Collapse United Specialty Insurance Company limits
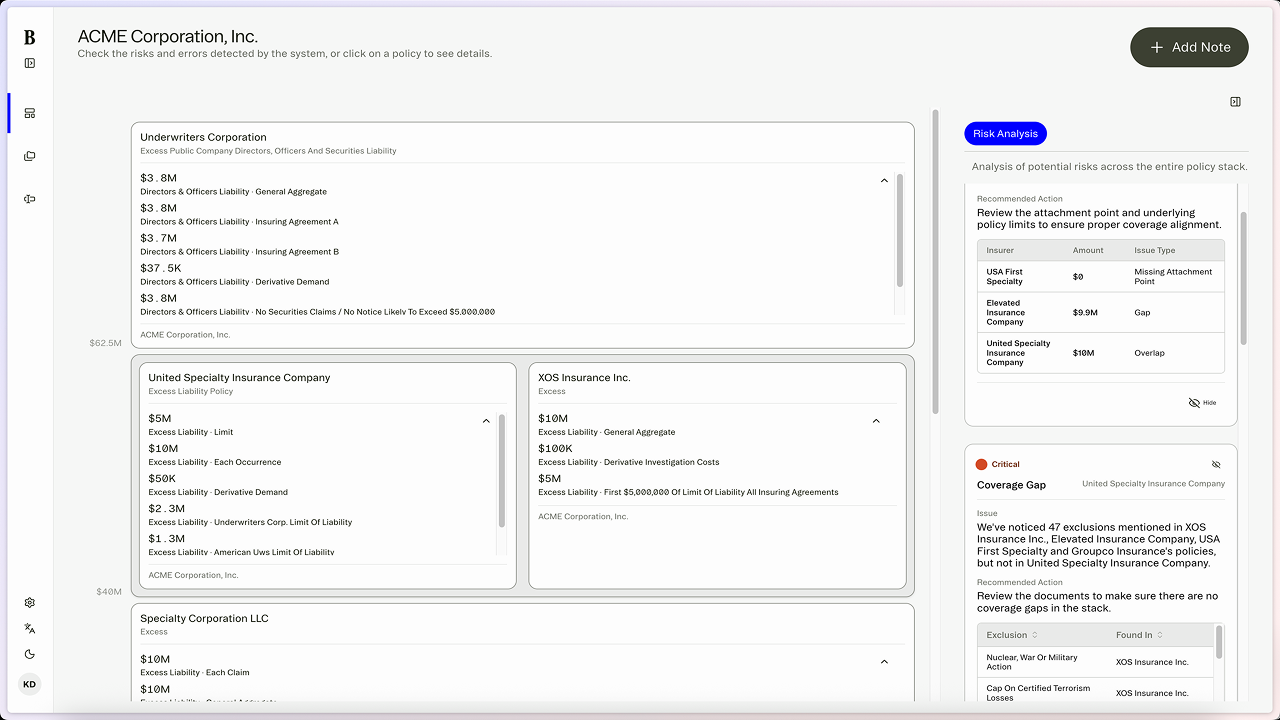1280x720 pixels. tap(486, 421)
